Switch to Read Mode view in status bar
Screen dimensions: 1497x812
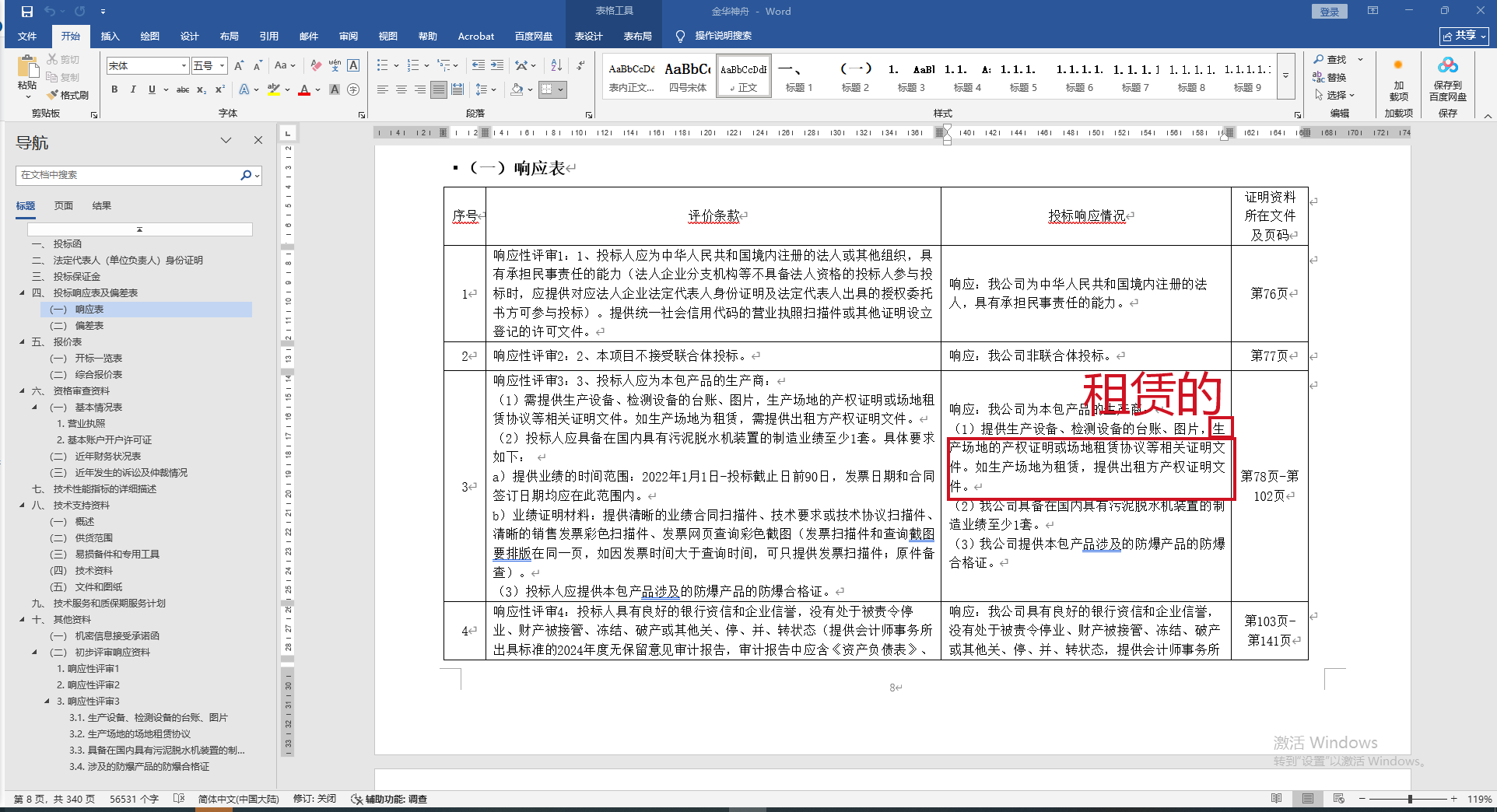[x=1276, y=799]
